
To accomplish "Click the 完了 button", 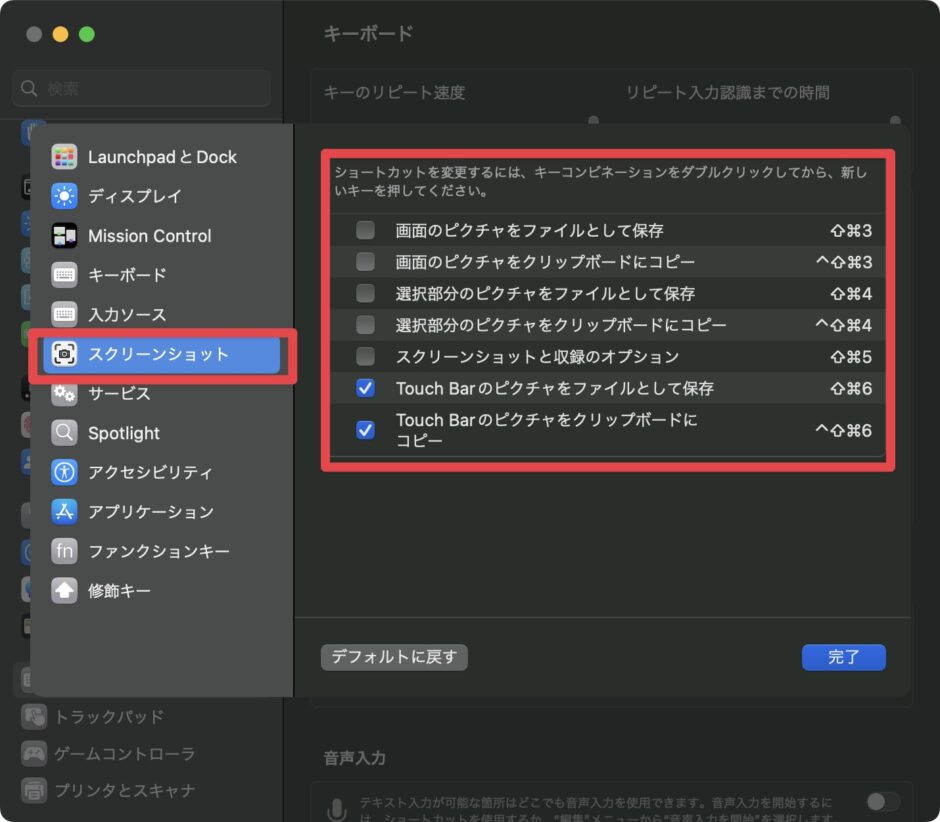I will 843,657.
